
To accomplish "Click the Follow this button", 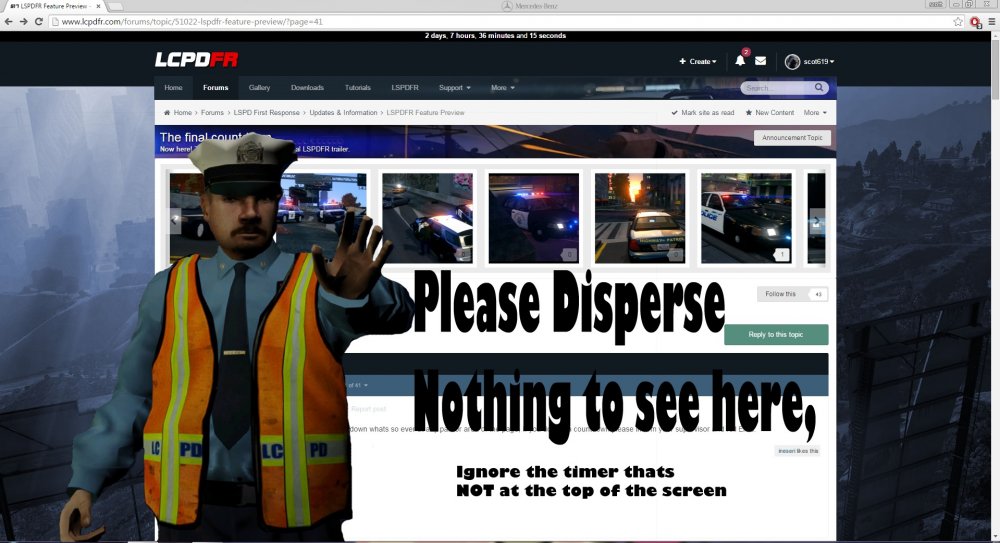I will (x=781, y=294).
